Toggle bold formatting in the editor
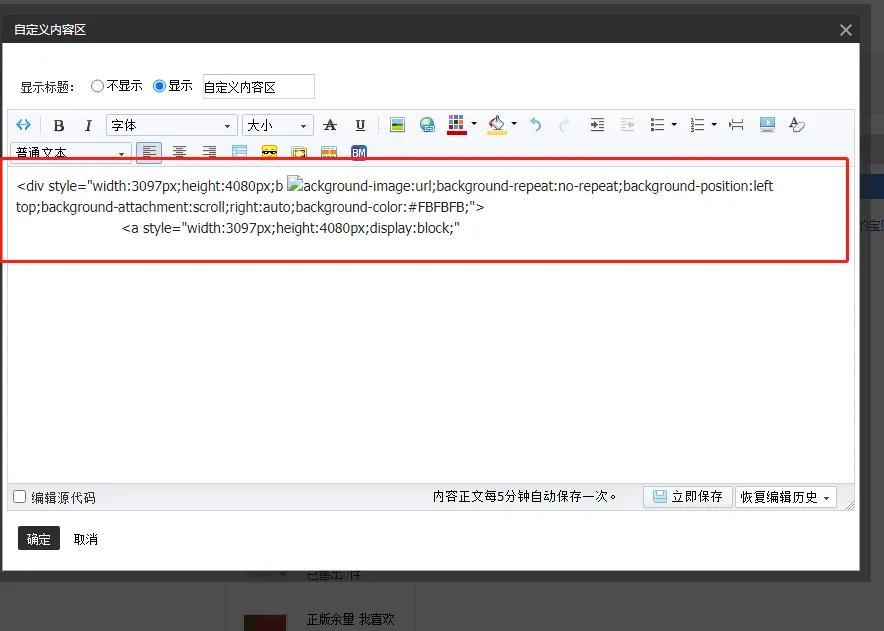Viewport: 884px width, 631px height. click(x=58, y=124)
